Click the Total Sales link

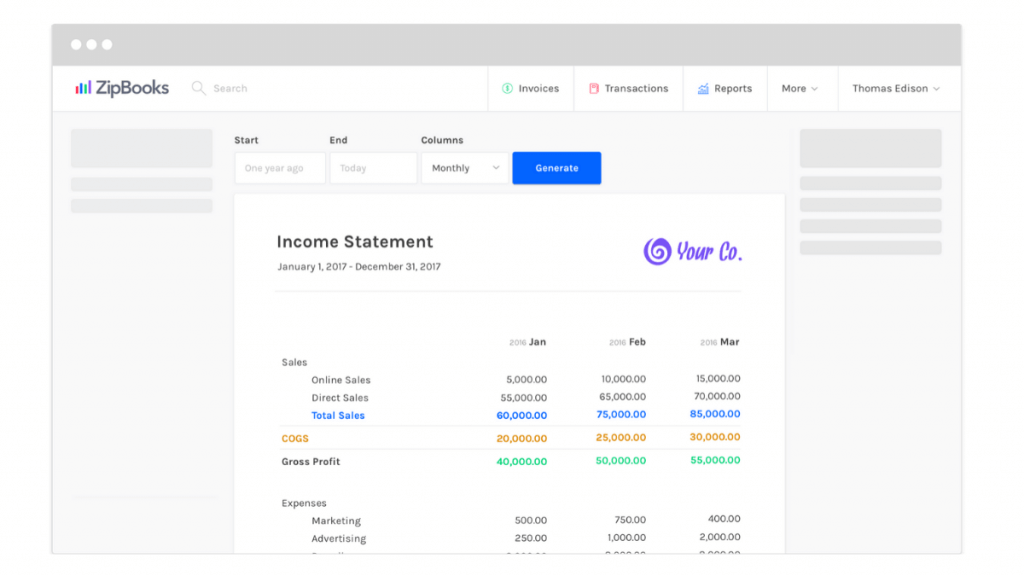click(338, 415)
